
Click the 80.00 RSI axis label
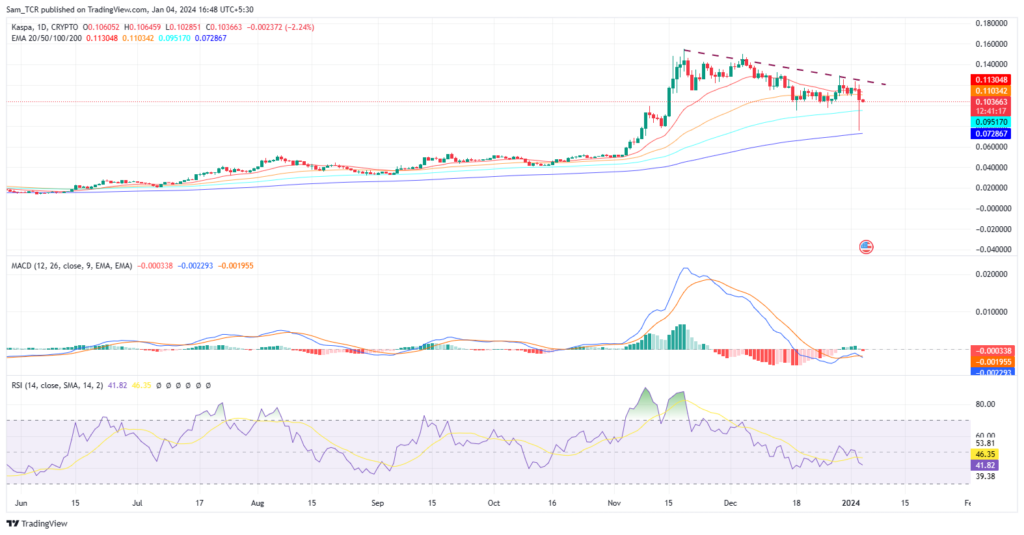985,404
